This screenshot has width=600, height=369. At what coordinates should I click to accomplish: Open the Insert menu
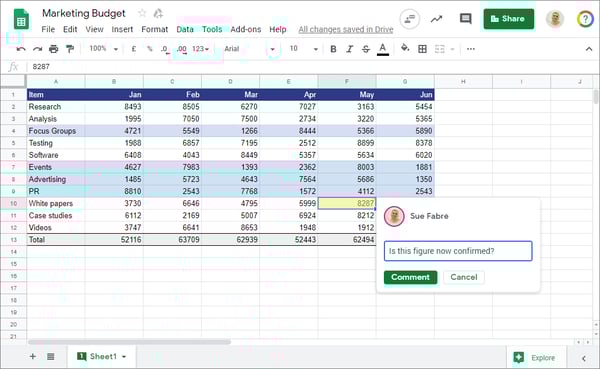pos(122,29)
